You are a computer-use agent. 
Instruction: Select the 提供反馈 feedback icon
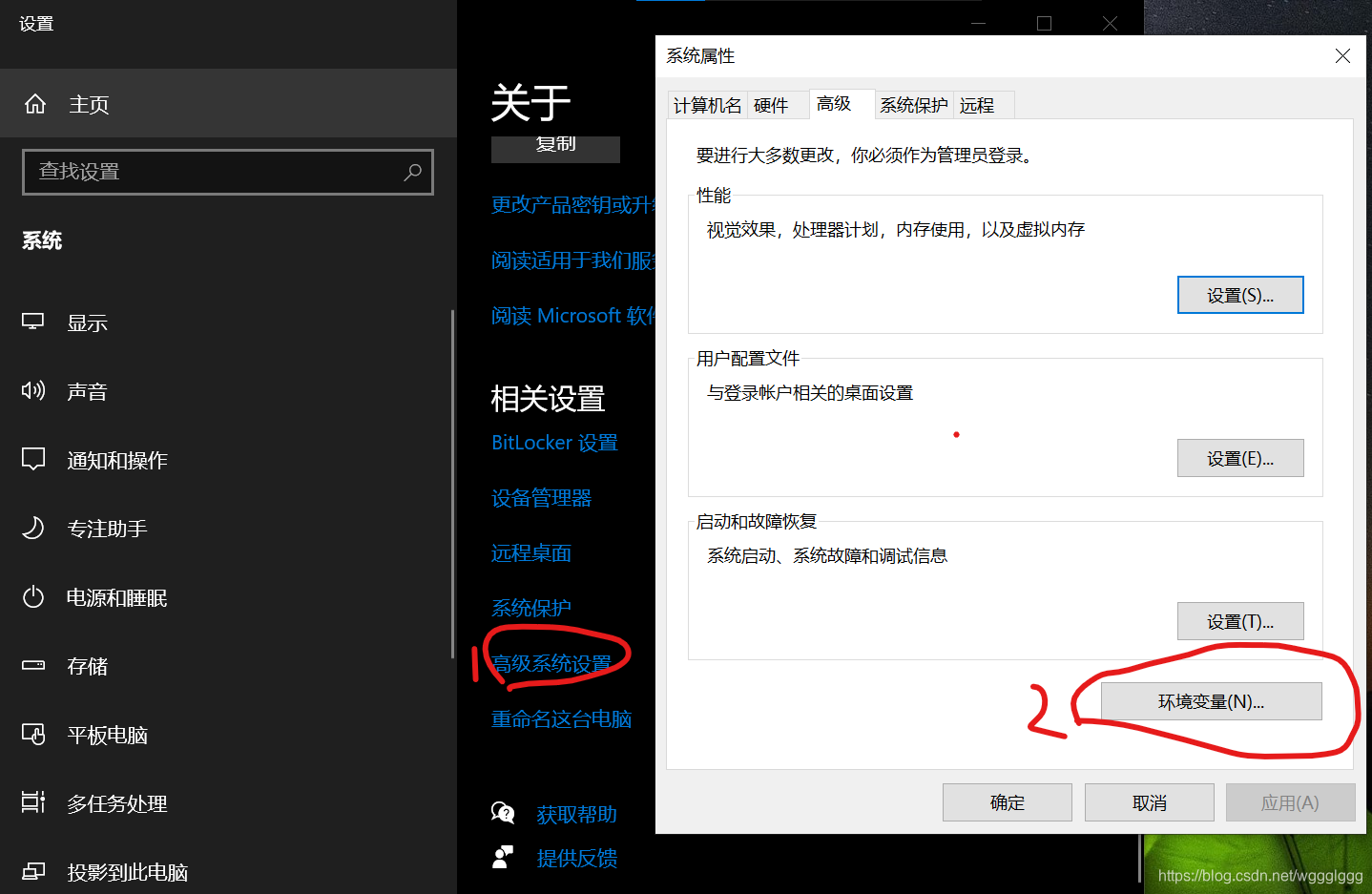[503, 857]
